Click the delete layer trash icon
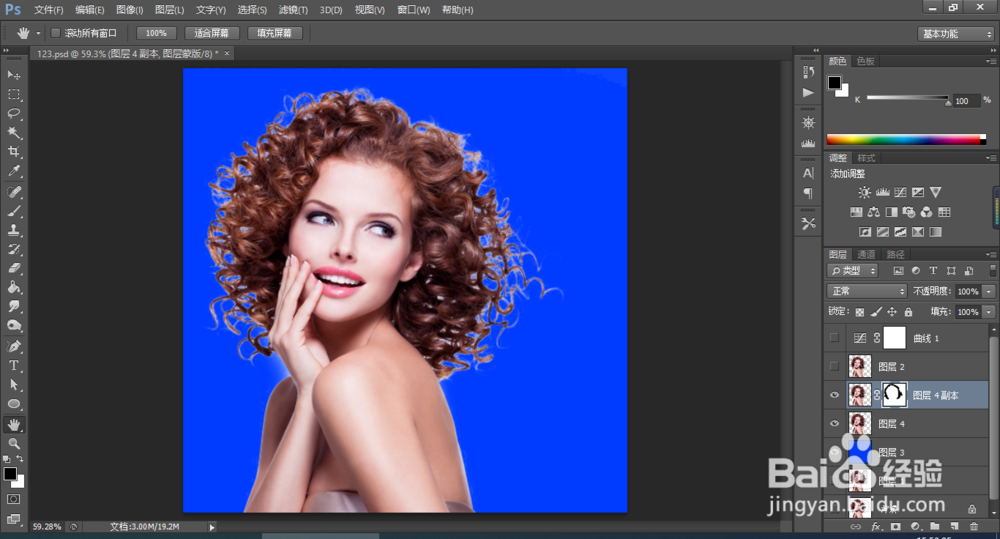 click(973, 526)
